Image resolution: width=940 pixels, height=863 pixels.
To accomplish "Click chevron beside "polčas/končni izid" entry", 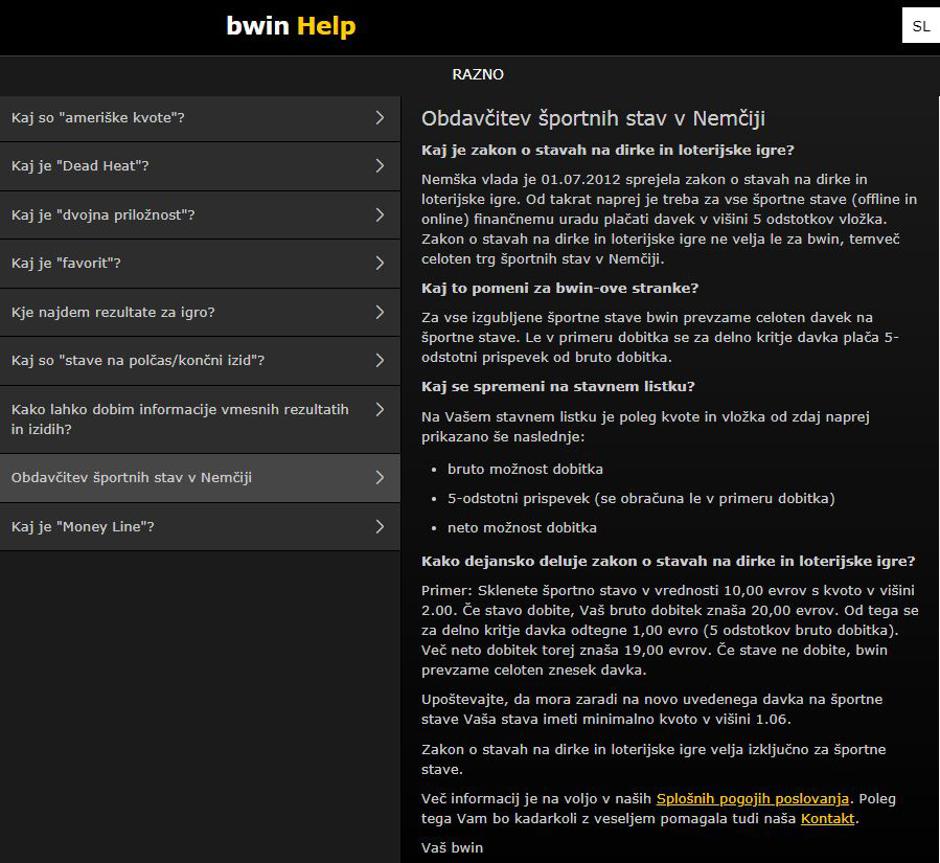I will (380, 361).
